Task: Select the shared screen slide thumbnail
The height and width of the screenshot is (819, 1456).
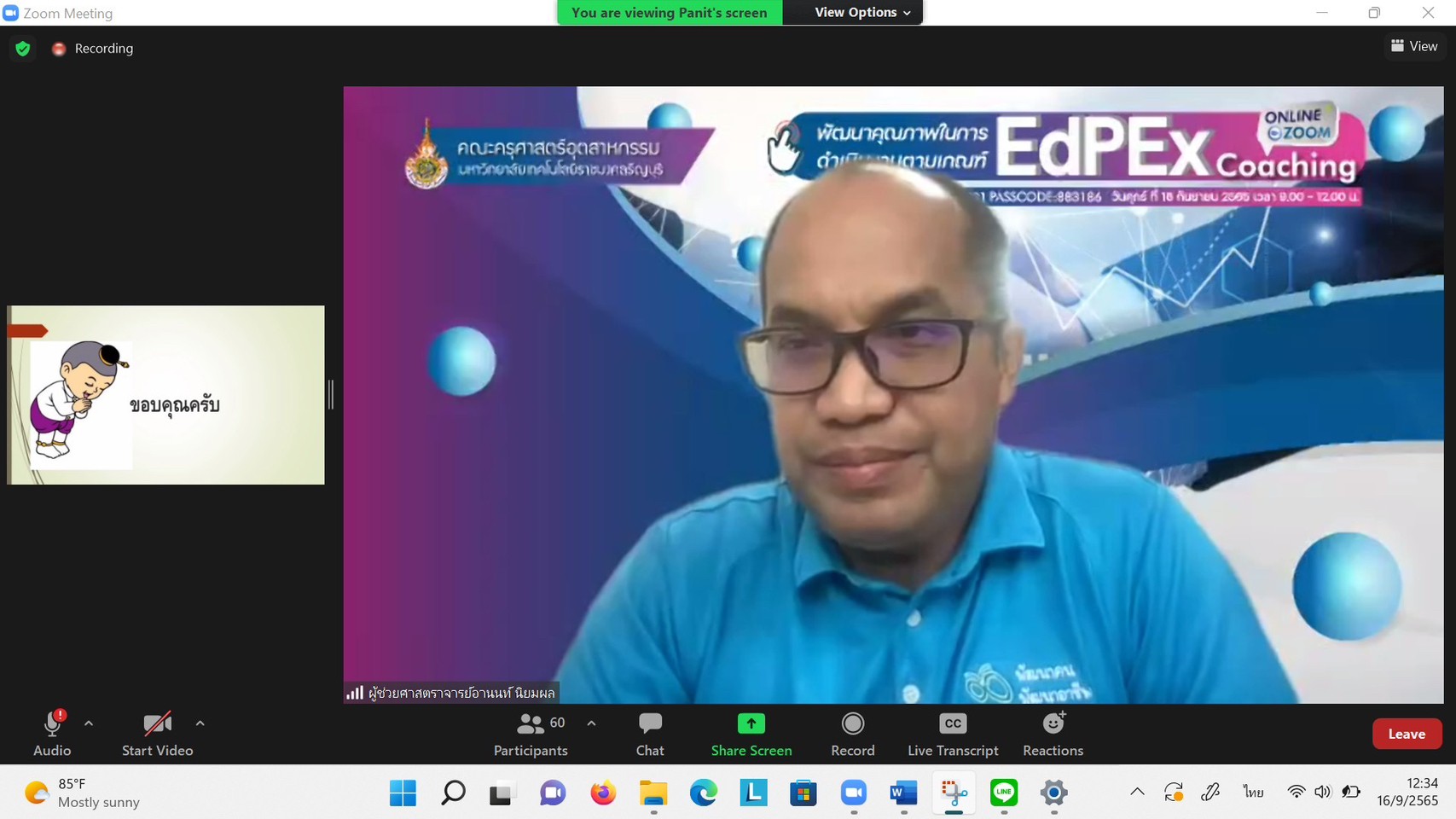Action: (165, 395)
